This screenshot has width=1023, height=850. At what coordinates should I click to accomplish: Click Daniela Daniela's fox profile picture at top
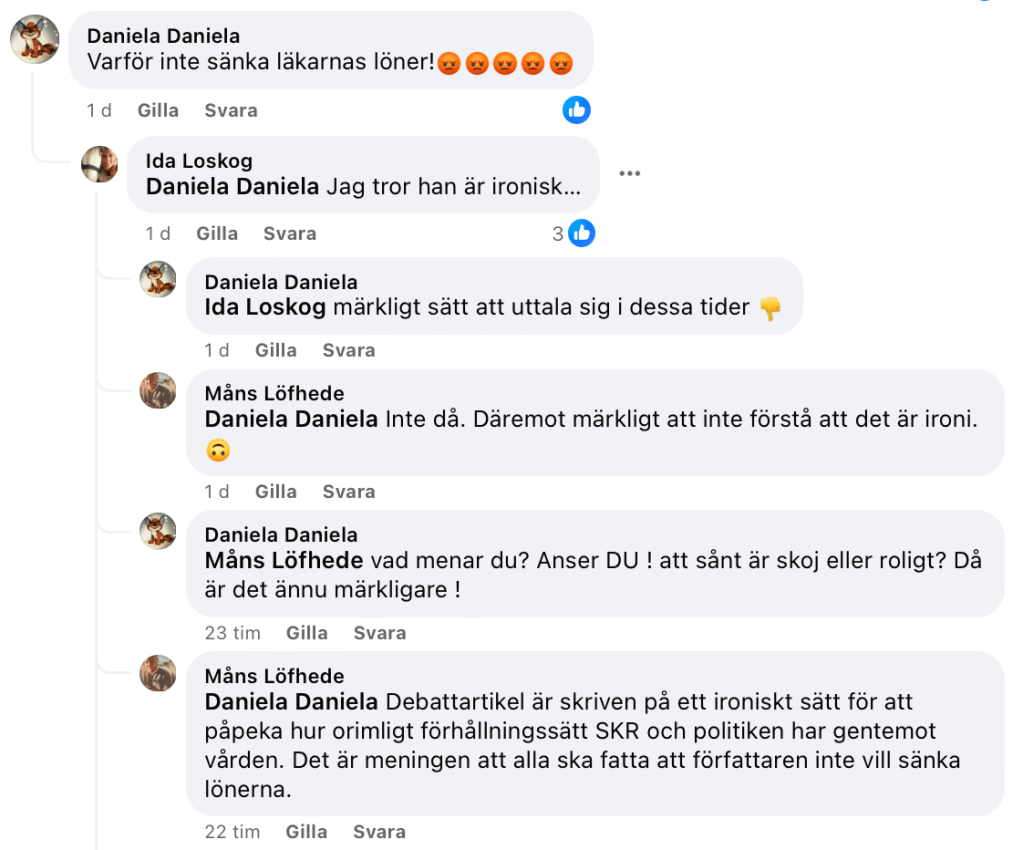pos(34,40)
